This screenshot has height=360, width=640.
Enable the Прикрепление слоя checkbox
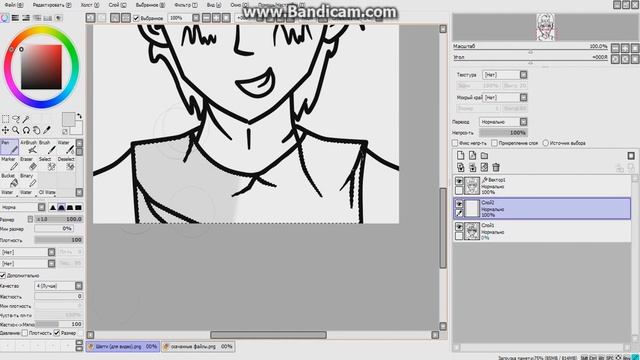pyautogui.click(x=494, y=143)
